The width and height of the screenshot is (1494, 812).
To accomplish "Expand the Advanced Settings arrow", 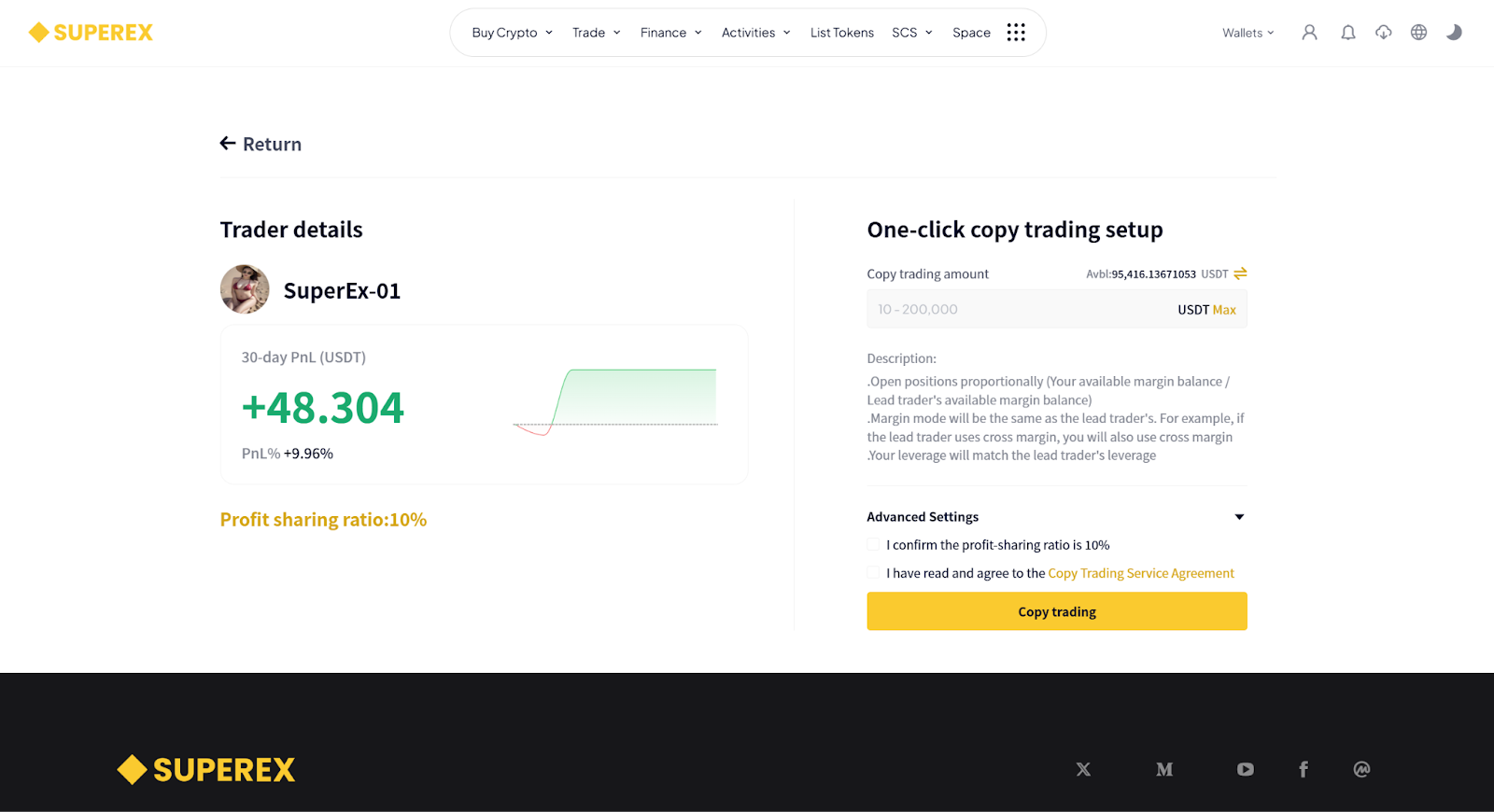I will (x=1239, y=517).
